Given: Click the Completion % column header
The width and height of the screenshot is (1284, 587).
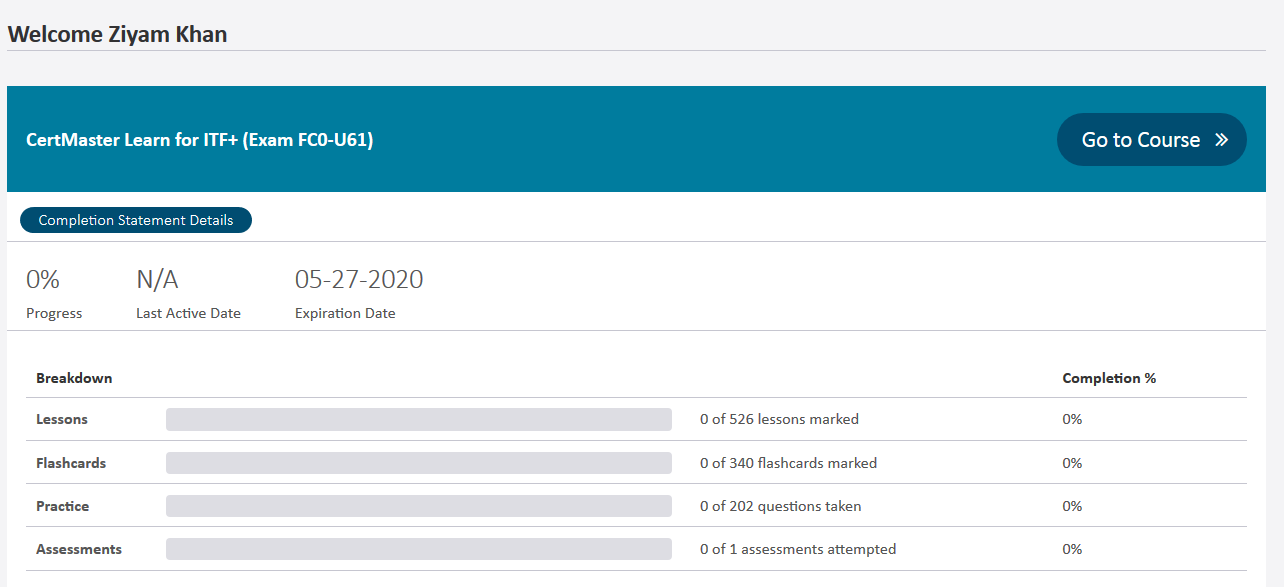Looking at the screenshot, I should (1109, 378).
